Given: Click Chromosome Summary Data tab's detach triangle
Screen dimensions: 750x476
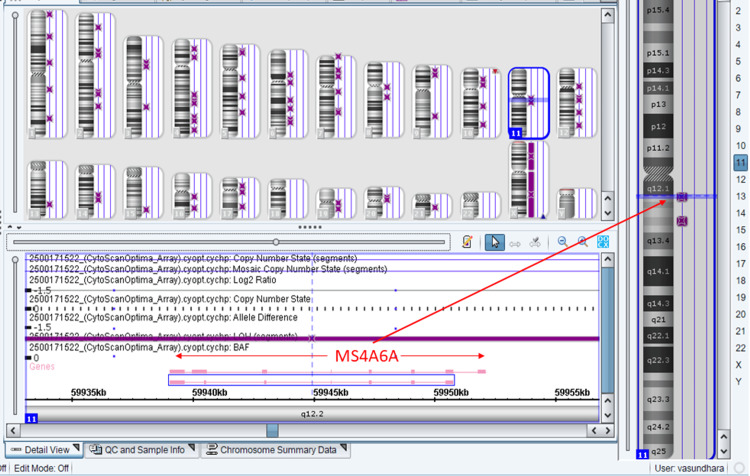Looking at the screenshot, I should click(343, 448).
